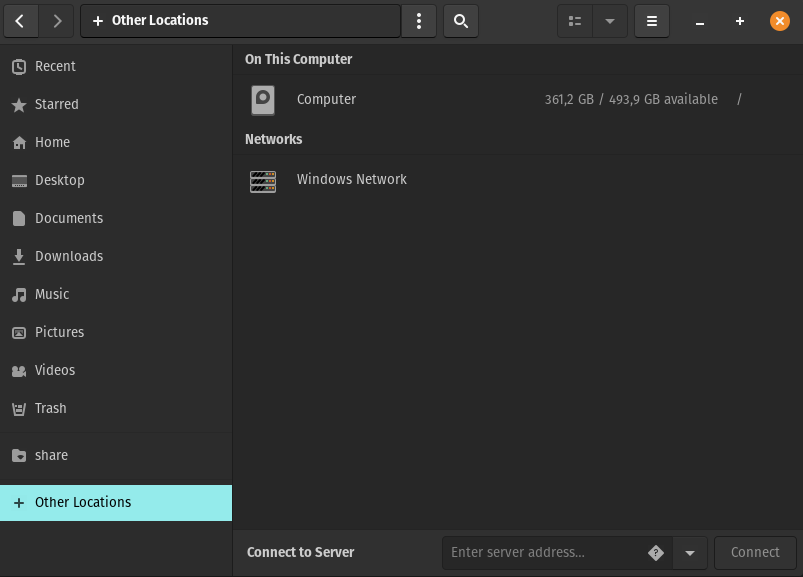Open the share bookmark label
The image size is (803, 577).
pos(51,455)
